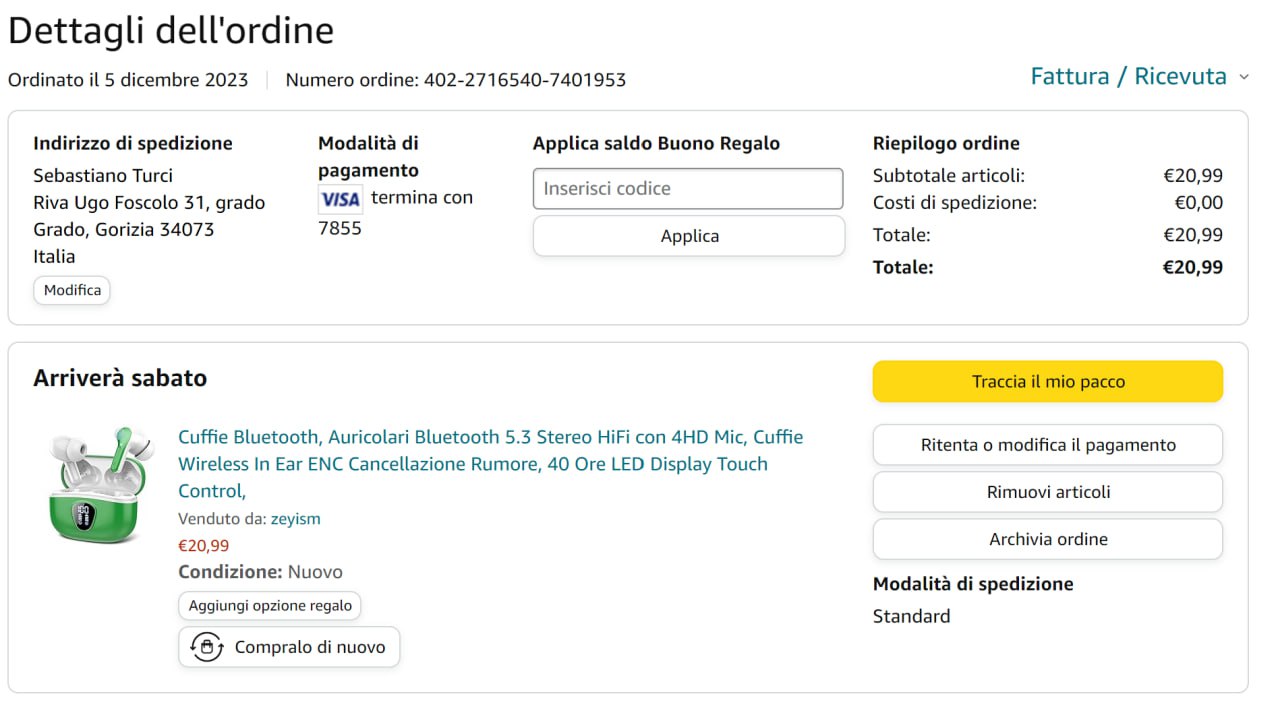Click the Arriverà sabato heading
Screen dimensions: 1280x721
[x=120, y=378]
